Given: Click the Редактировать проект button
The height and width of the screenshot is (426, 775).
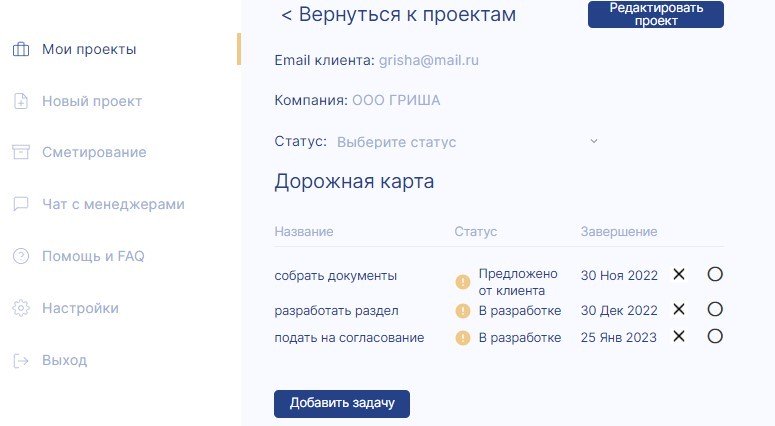Looking at the screenshot, I should click(656, 14).
